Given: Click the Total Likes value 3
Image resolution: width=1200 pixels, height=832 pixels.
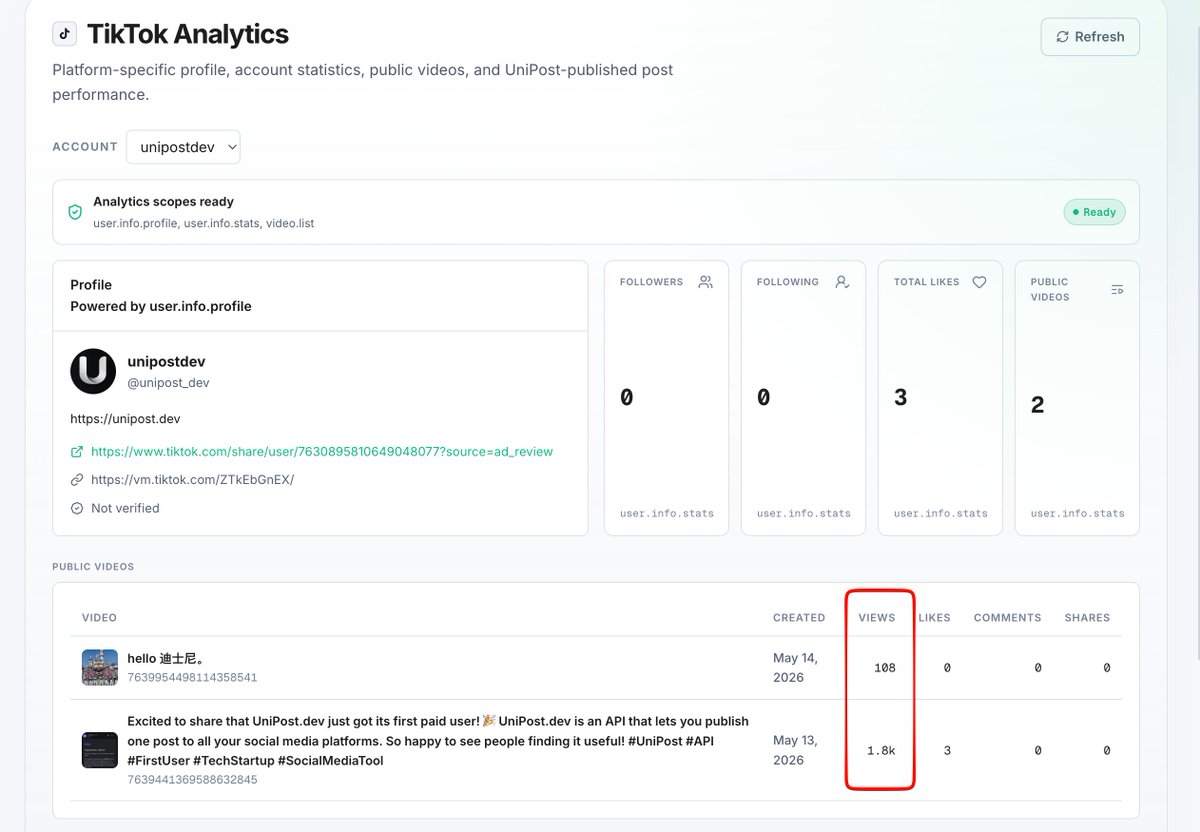Looking at the screenshot, I should 901,398.
